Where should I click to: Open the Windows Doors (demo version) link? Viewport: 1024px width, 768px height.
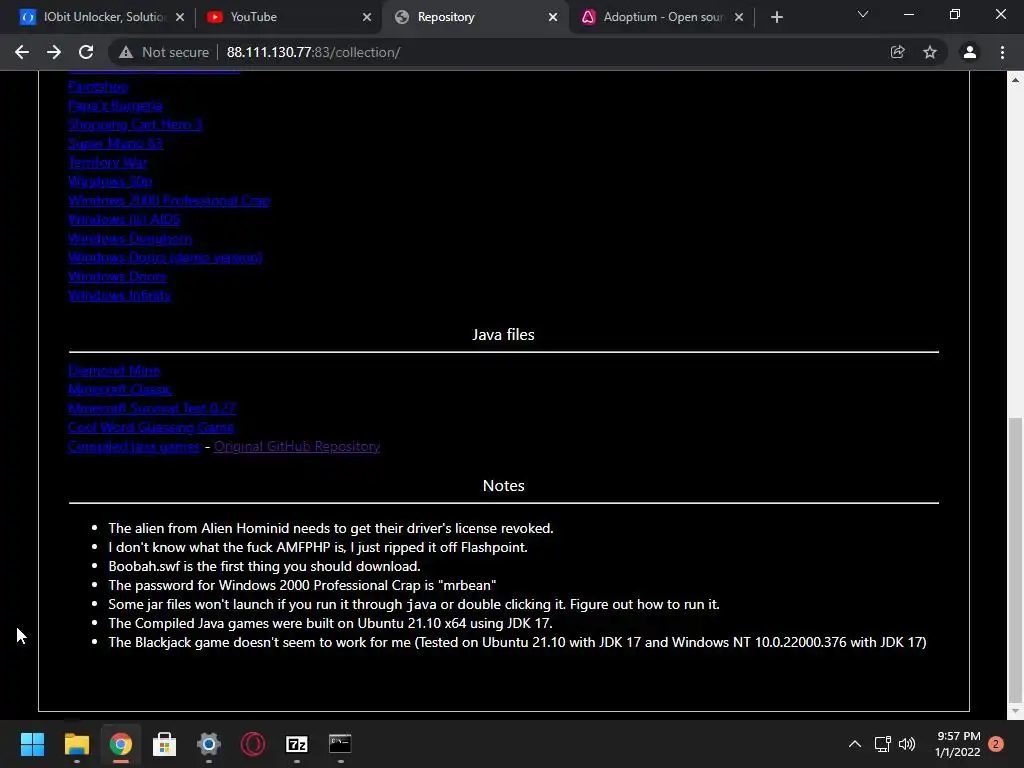pyautogui.click(x=165, y=257)
